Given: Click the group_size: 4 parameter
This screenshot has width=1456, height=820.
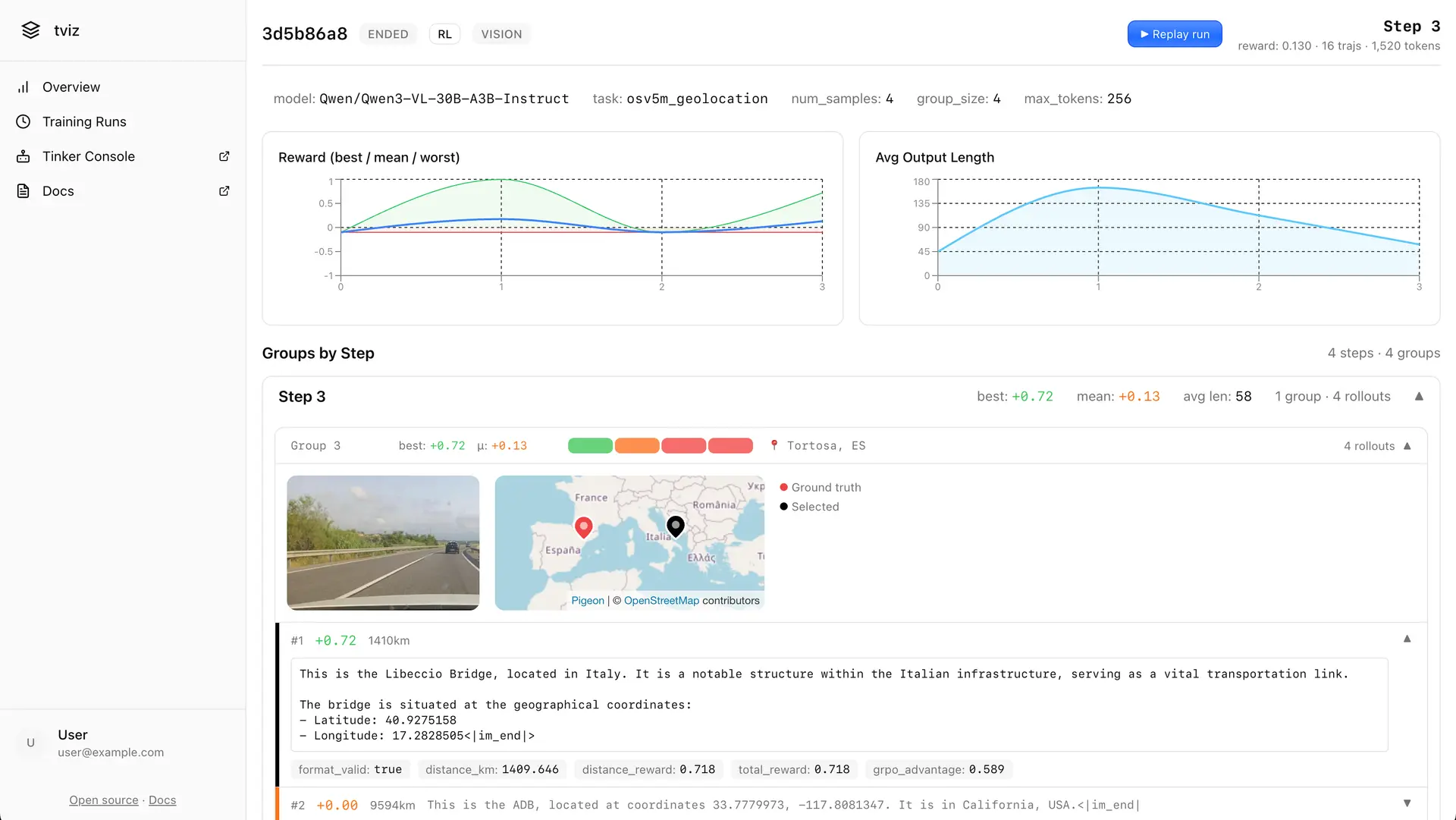Looking at the screenshot, I should click(959, 99).
